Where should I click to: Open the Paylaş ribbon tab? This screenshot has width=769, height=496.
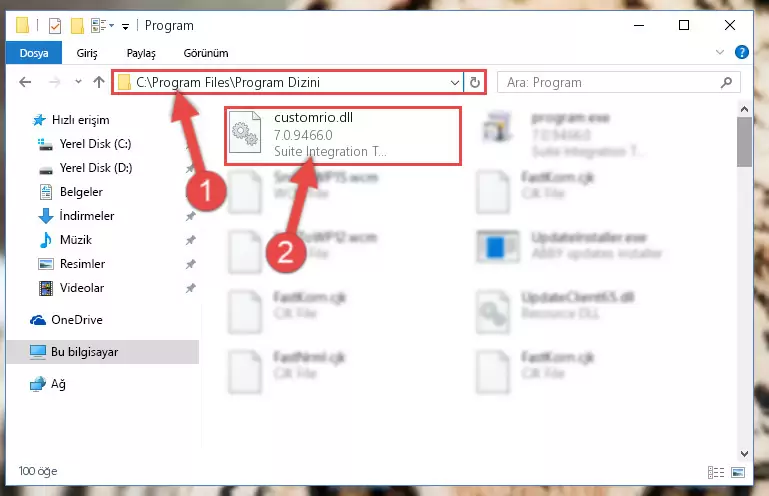141,53
